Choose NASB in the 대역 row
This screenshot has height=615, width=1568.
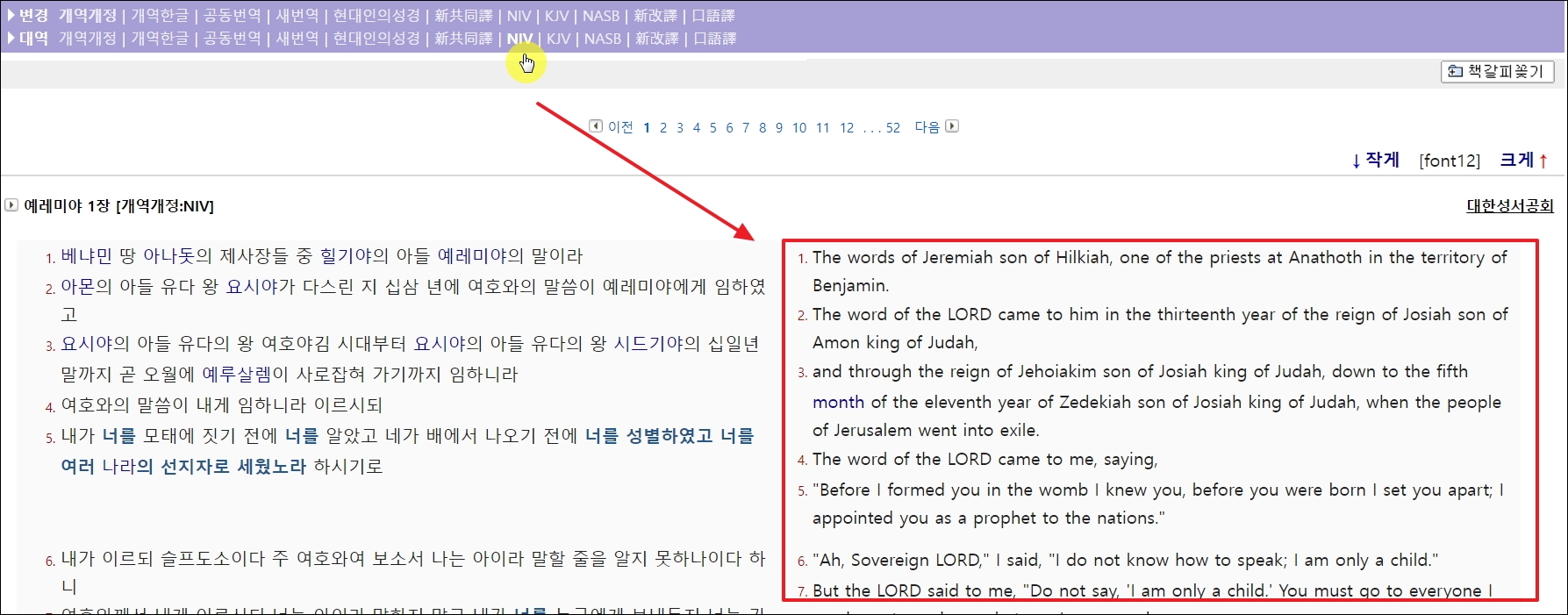(x=603, y=39)
